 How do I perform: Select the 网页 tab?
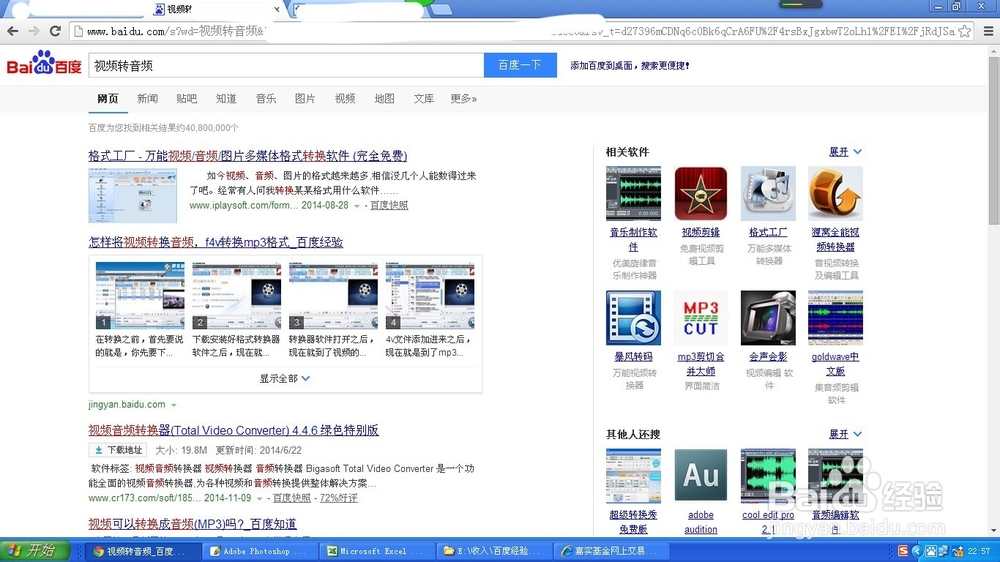108,99
